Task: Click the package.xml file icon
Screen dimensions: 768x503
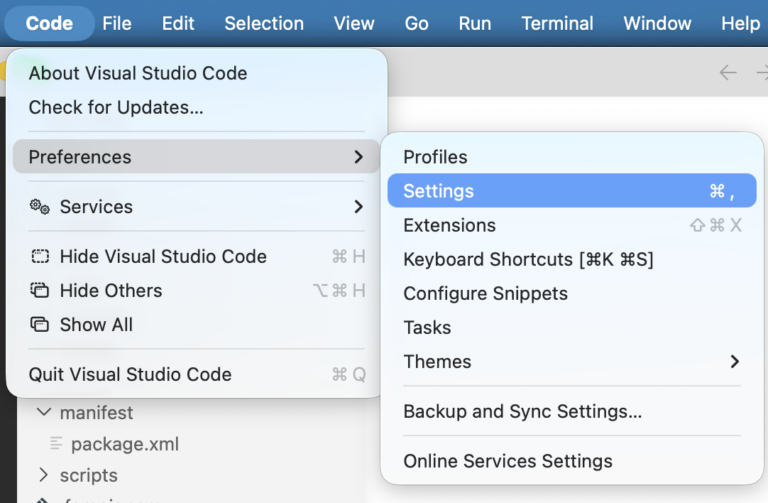Action: coord(56,444)
